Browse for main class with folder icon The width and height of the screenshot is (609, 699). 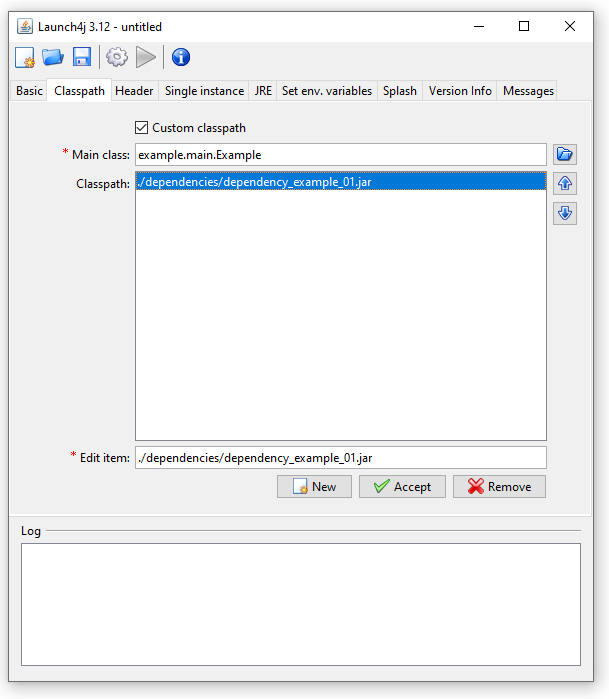565,155
